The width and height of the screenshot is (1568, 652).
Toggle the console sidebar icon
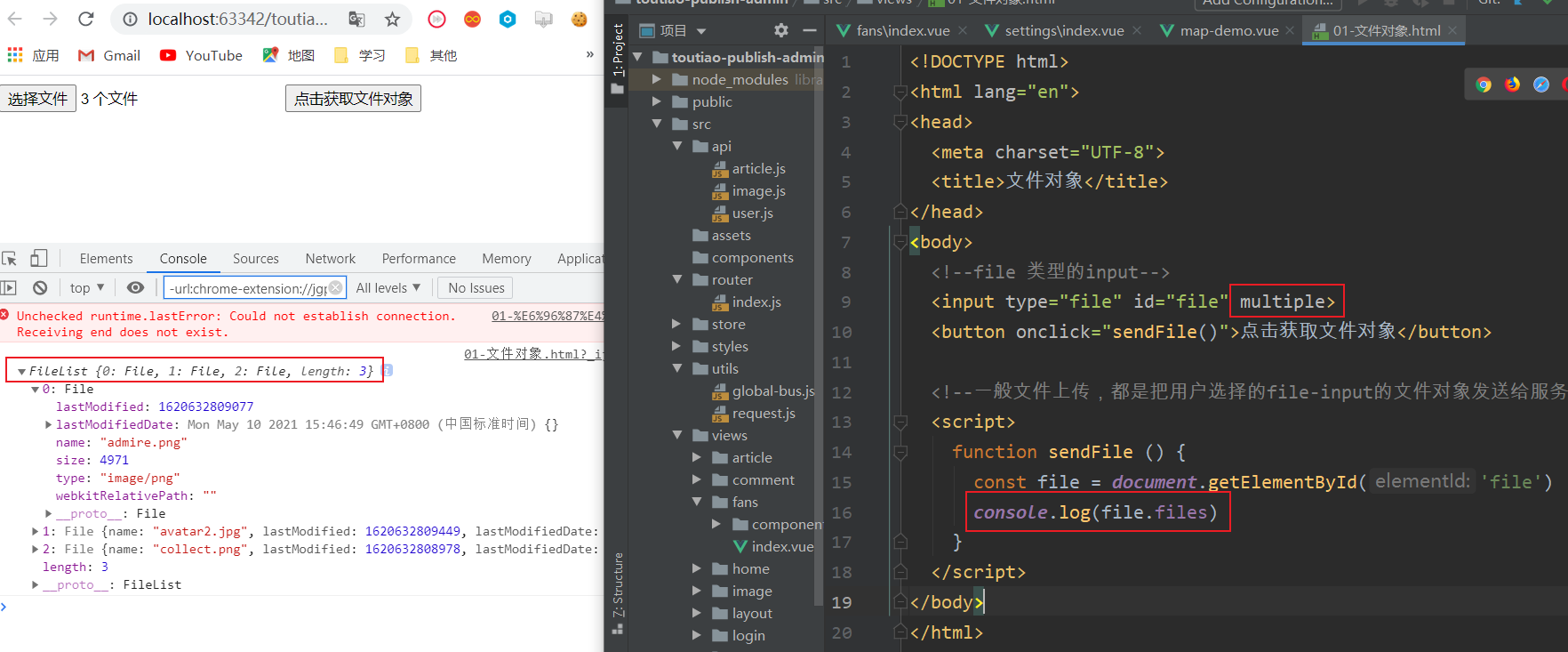click(9, 288)
